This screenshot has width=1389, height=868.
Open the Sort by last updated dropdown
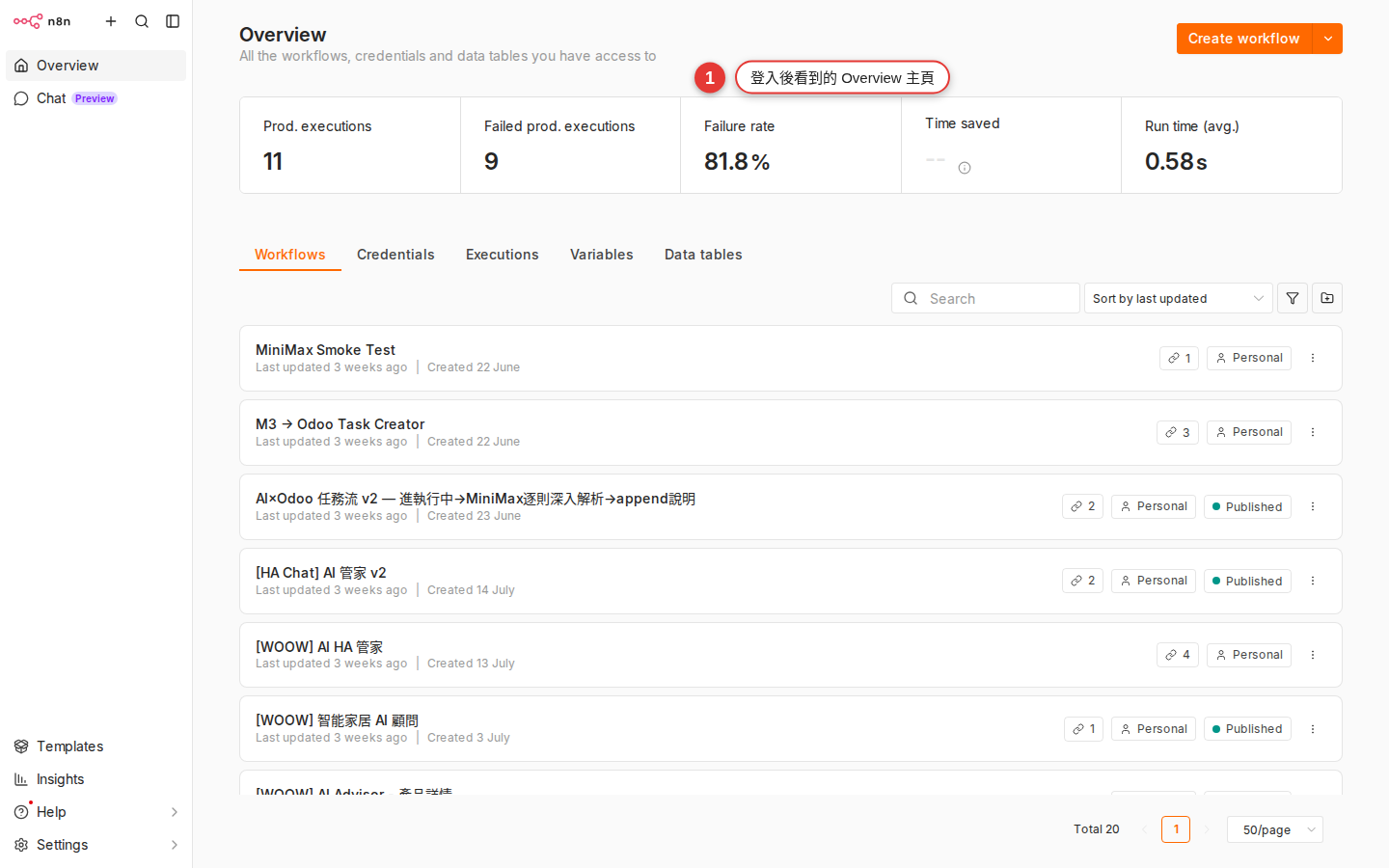point(1178,298)
